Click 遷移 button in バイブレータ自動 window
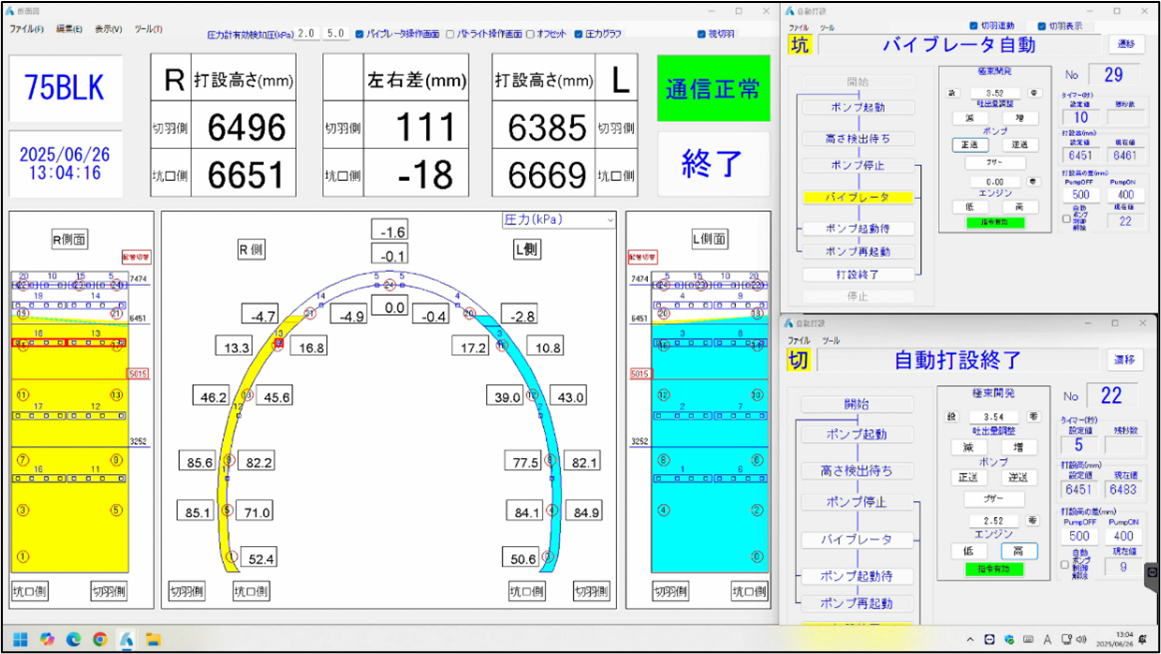This screenshot has height=654, width=1161. coord(1125,44)
